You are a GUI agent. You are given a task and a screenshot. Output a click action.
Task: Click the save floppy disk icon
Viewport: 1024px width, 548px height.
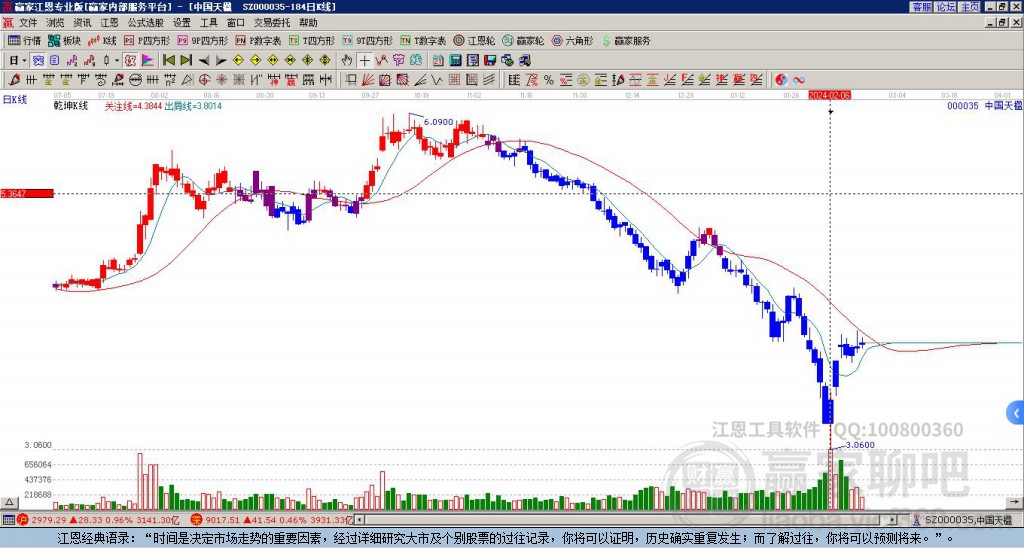490,61
